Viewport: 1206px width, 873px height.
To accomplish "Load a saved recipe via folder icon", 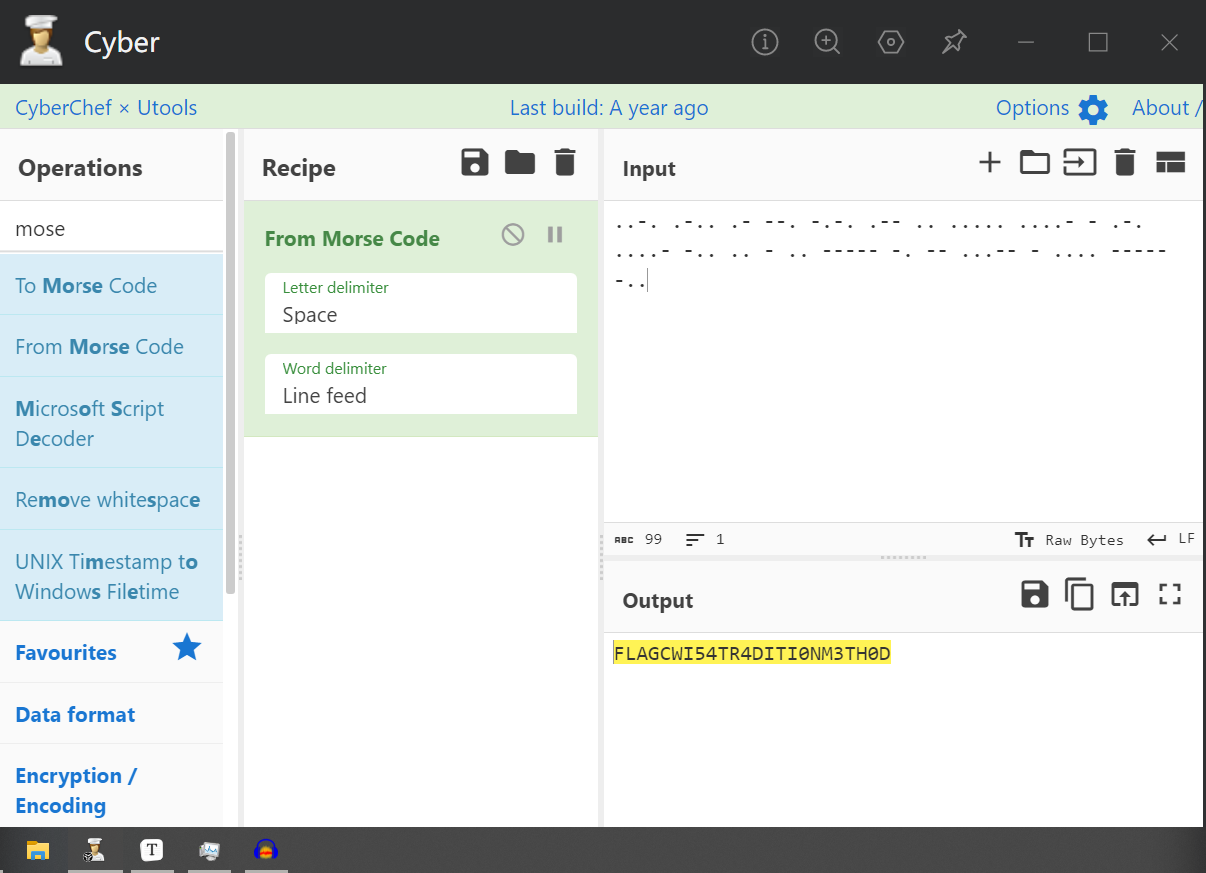I will pyautogui.click(x=520, y=162).
